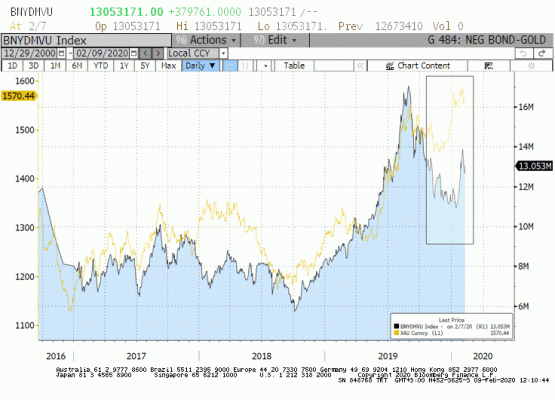
Task: Click the Vol 0 readout
Action: coord(448,26)
